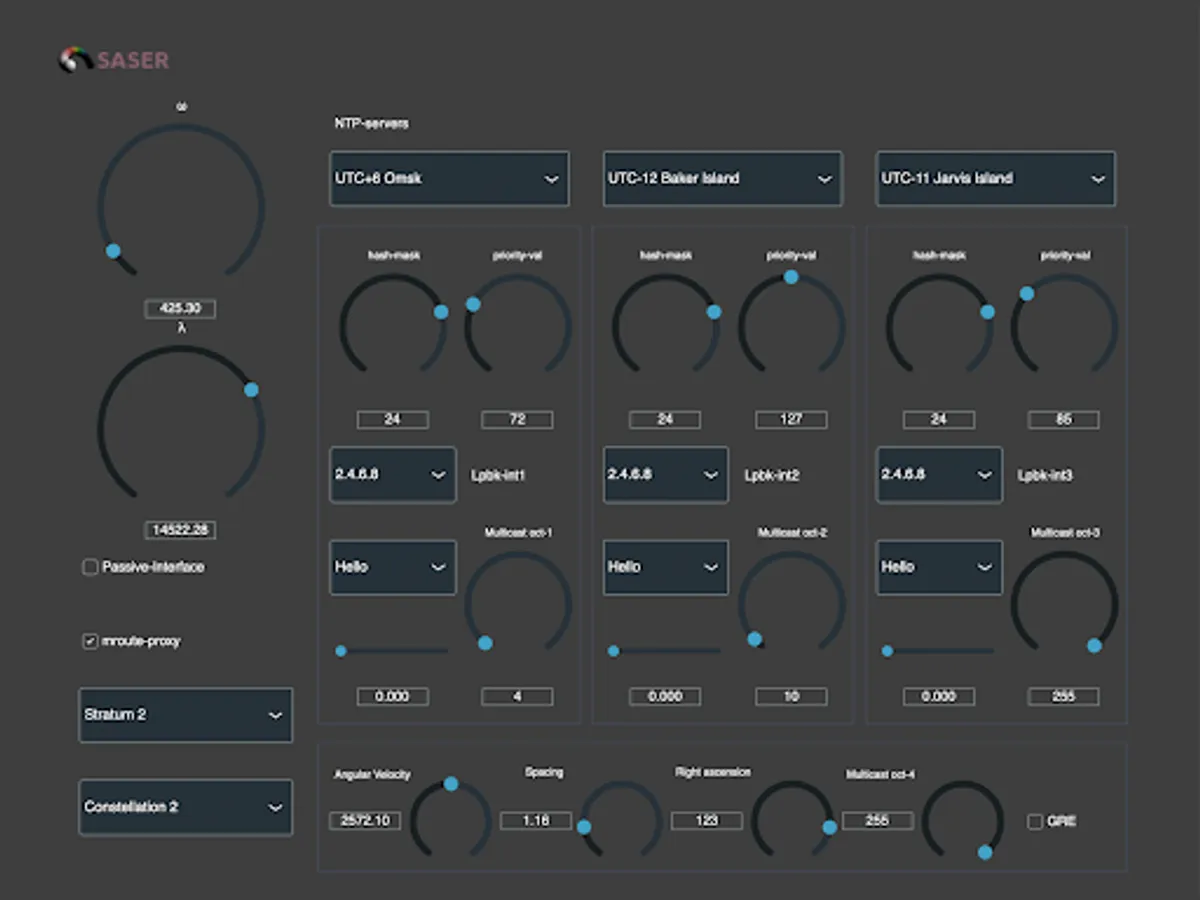
Task: Click the NTP-servers label
Action: tap(371, 123)
